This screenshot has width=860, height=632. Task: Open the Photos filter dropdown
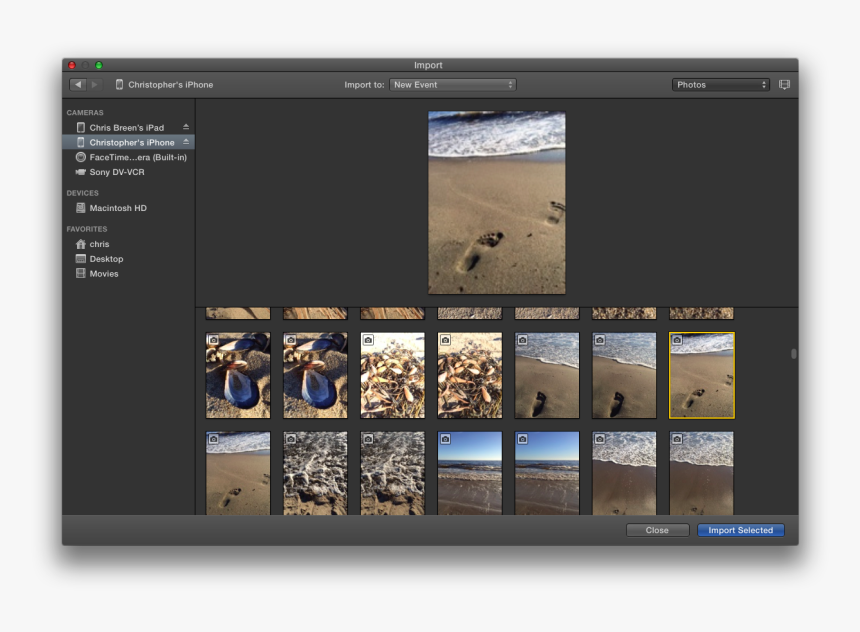click(720, 85)
